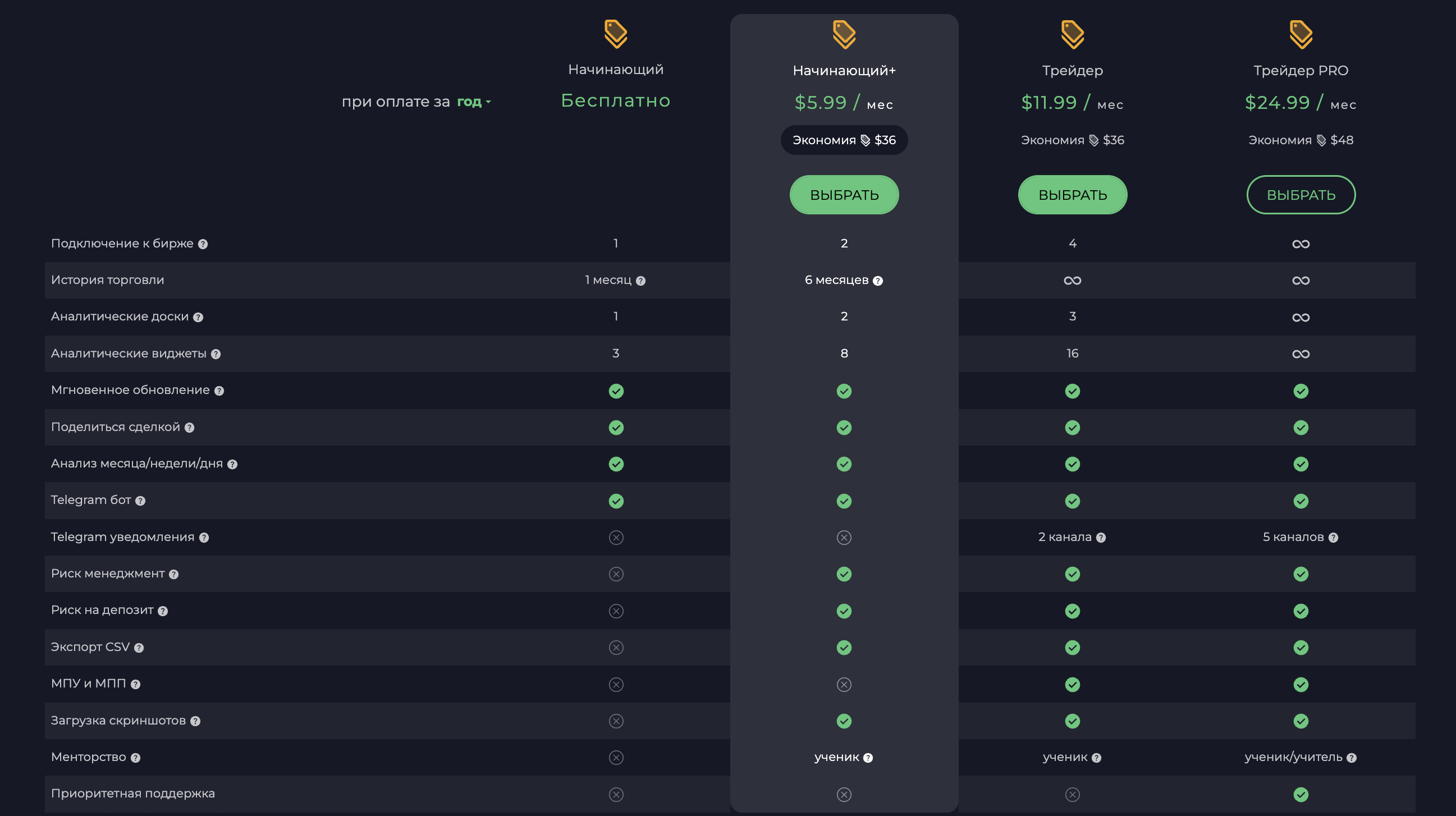The image size is (1456, 816).
Task: Click the price tag icon above Начинающий+
Action: (x=844, y=34)
